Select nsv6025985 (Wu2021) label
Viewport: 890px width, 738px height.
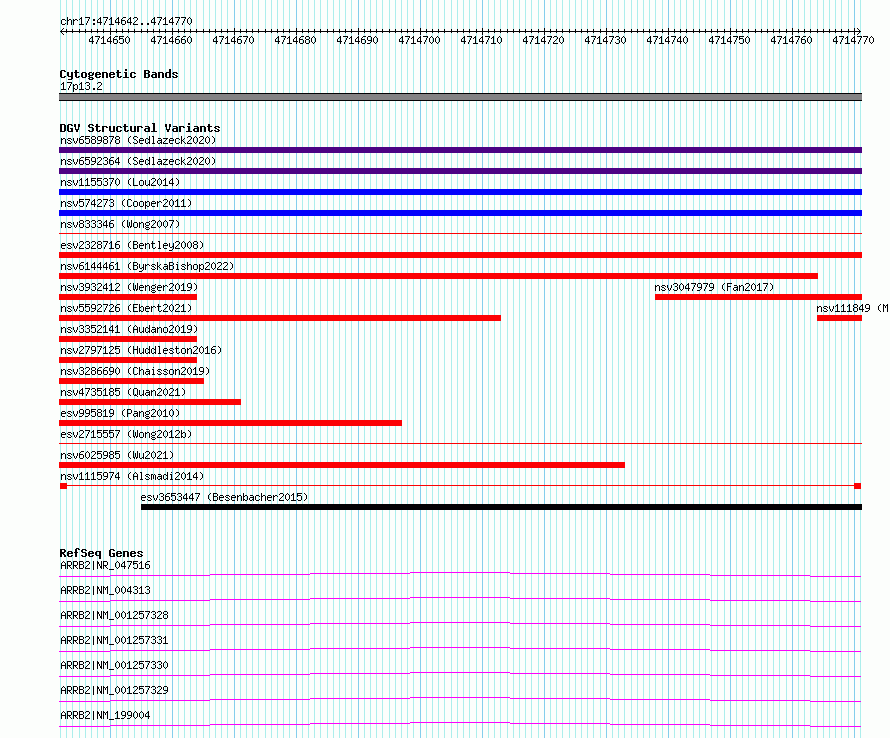(117, 455)
